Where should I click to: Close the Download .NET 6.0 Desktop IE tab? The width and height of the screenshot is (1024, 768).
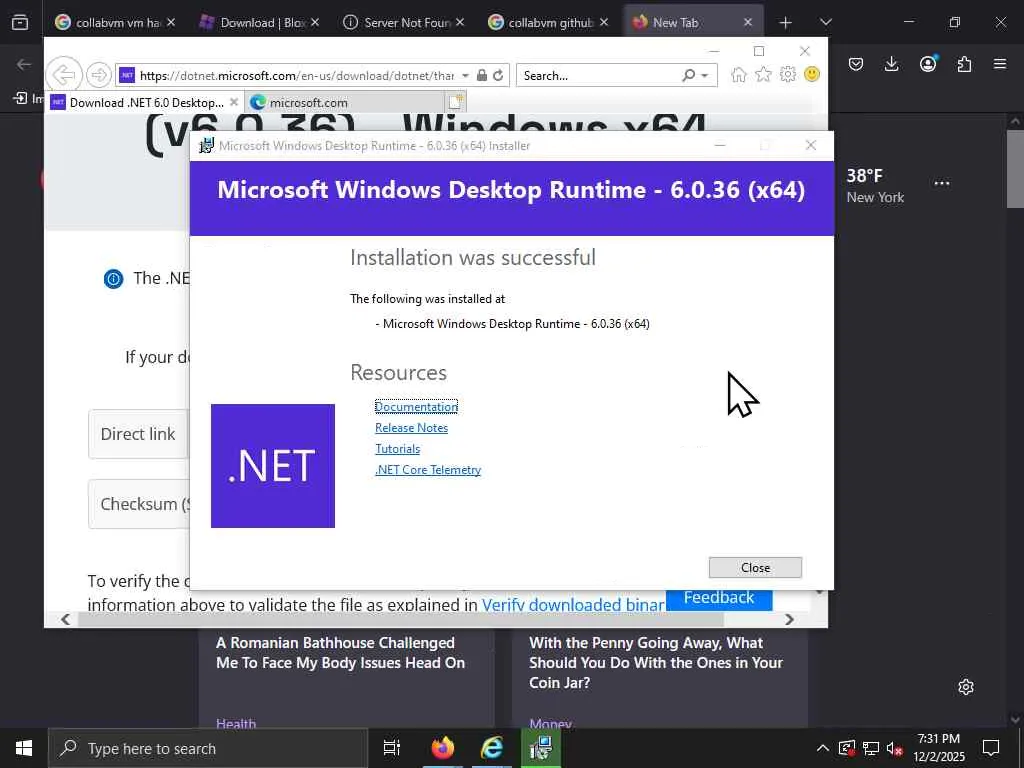pyautogui.click(x=234, y=103)
